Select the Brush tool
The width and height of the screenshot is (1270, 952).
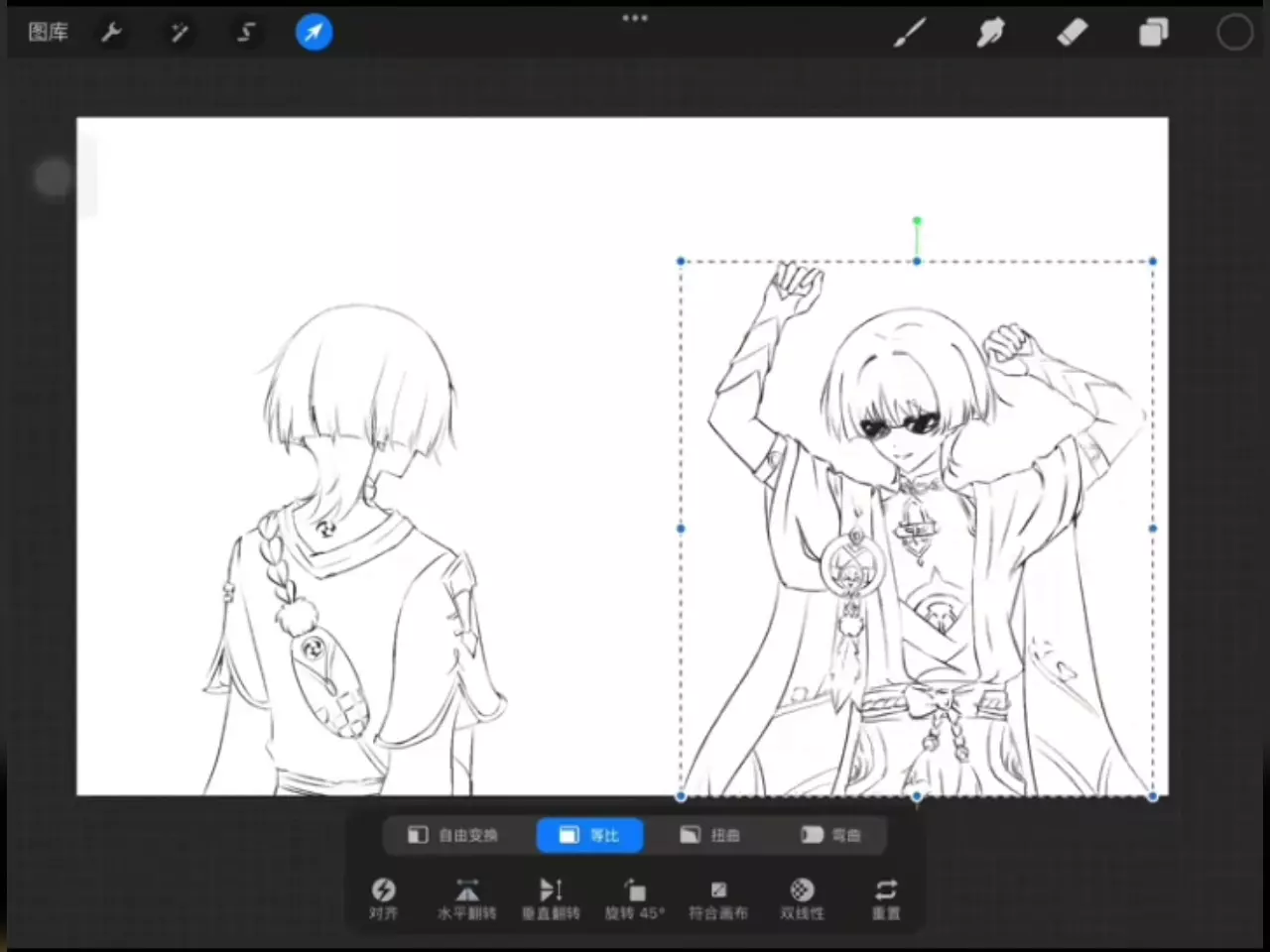click(x=910, y=33)
